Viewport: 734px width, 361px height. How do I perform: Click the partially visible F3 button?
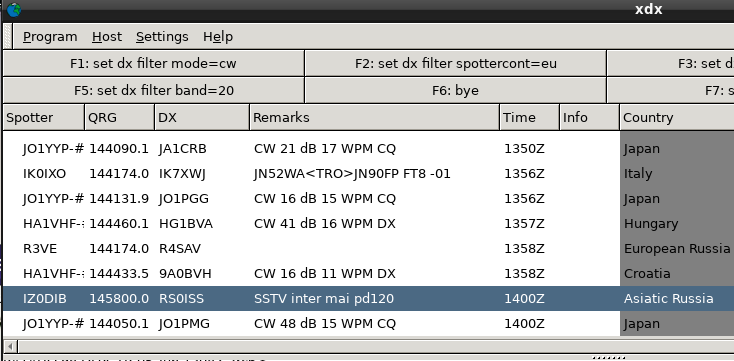click(670, 63)
